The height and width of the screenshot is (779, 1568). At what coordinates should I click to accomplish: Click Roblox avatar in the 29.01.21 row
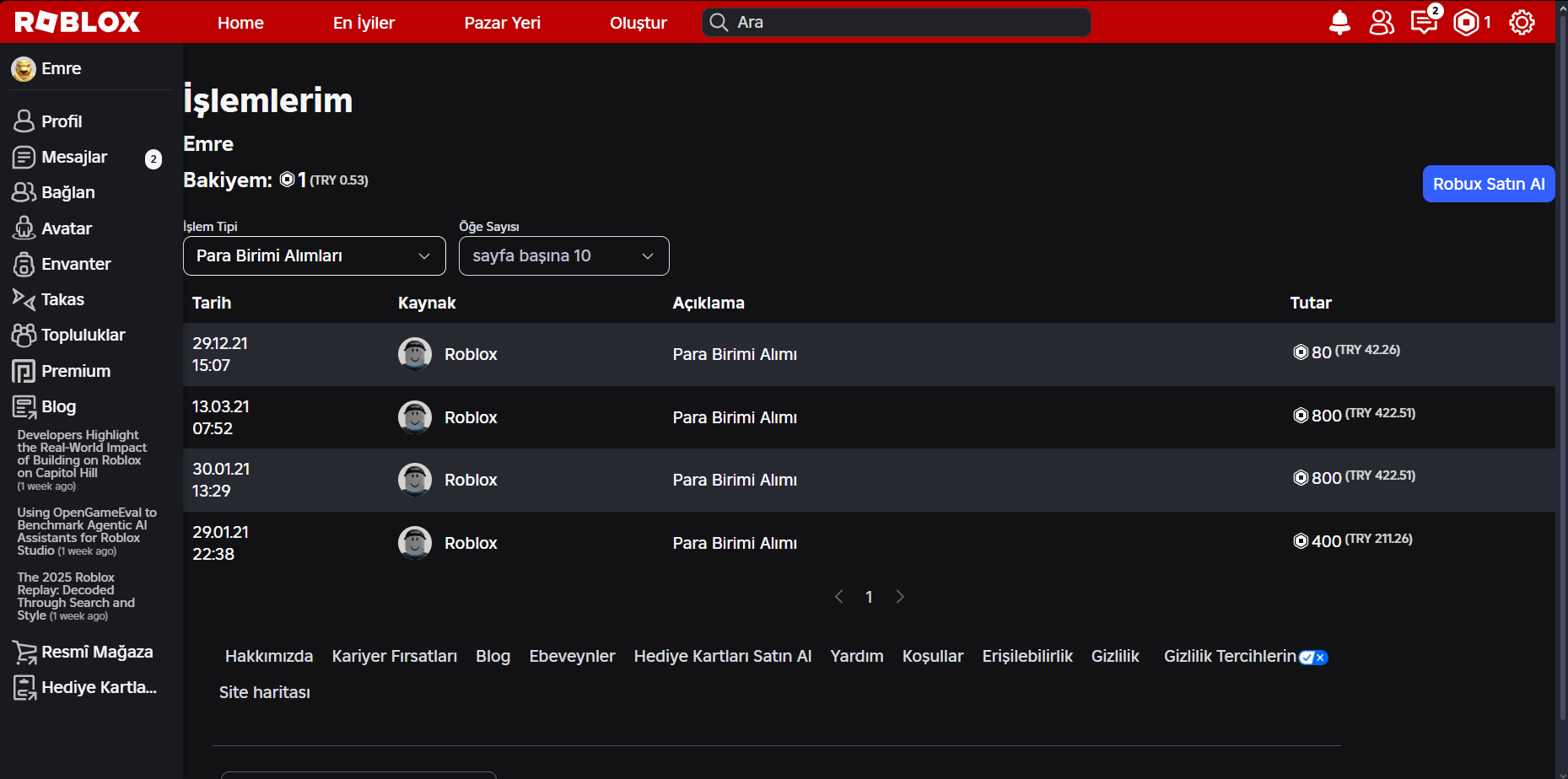pos(415,543)
